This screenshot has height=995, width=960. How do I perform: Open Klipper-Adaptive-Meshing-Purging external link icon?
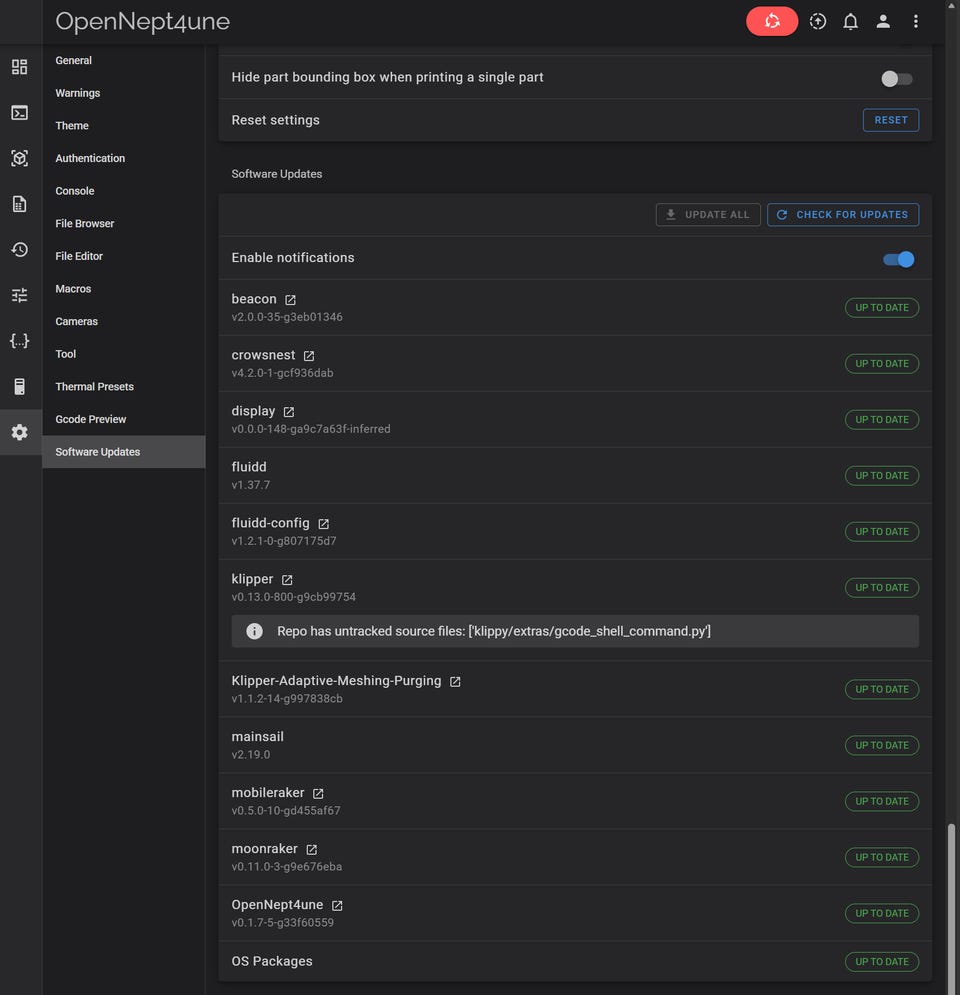455,681
